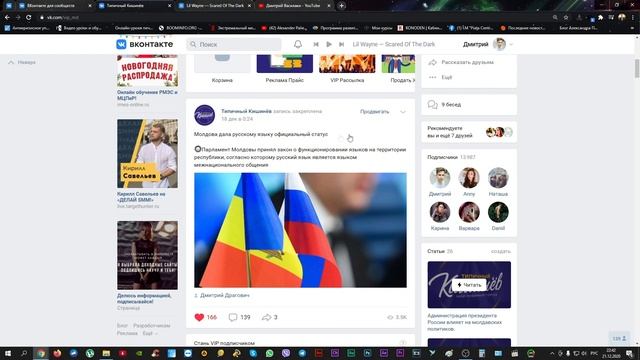Open the Статьи articles section
This screenshot has width=640, height=360.
(x=436, y=251)
